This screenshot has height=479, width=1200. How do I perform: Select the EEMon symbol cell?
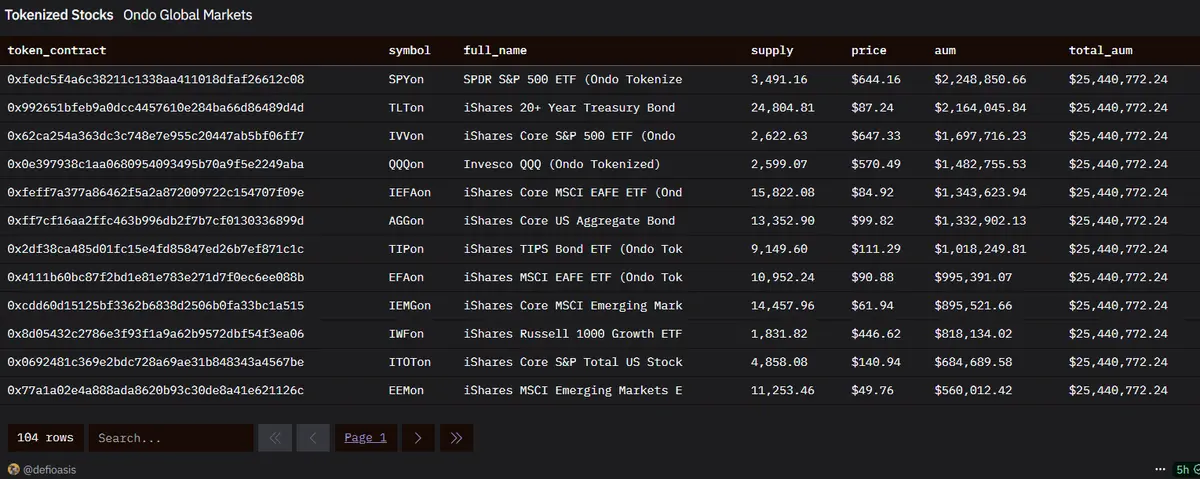pos(406,390)
